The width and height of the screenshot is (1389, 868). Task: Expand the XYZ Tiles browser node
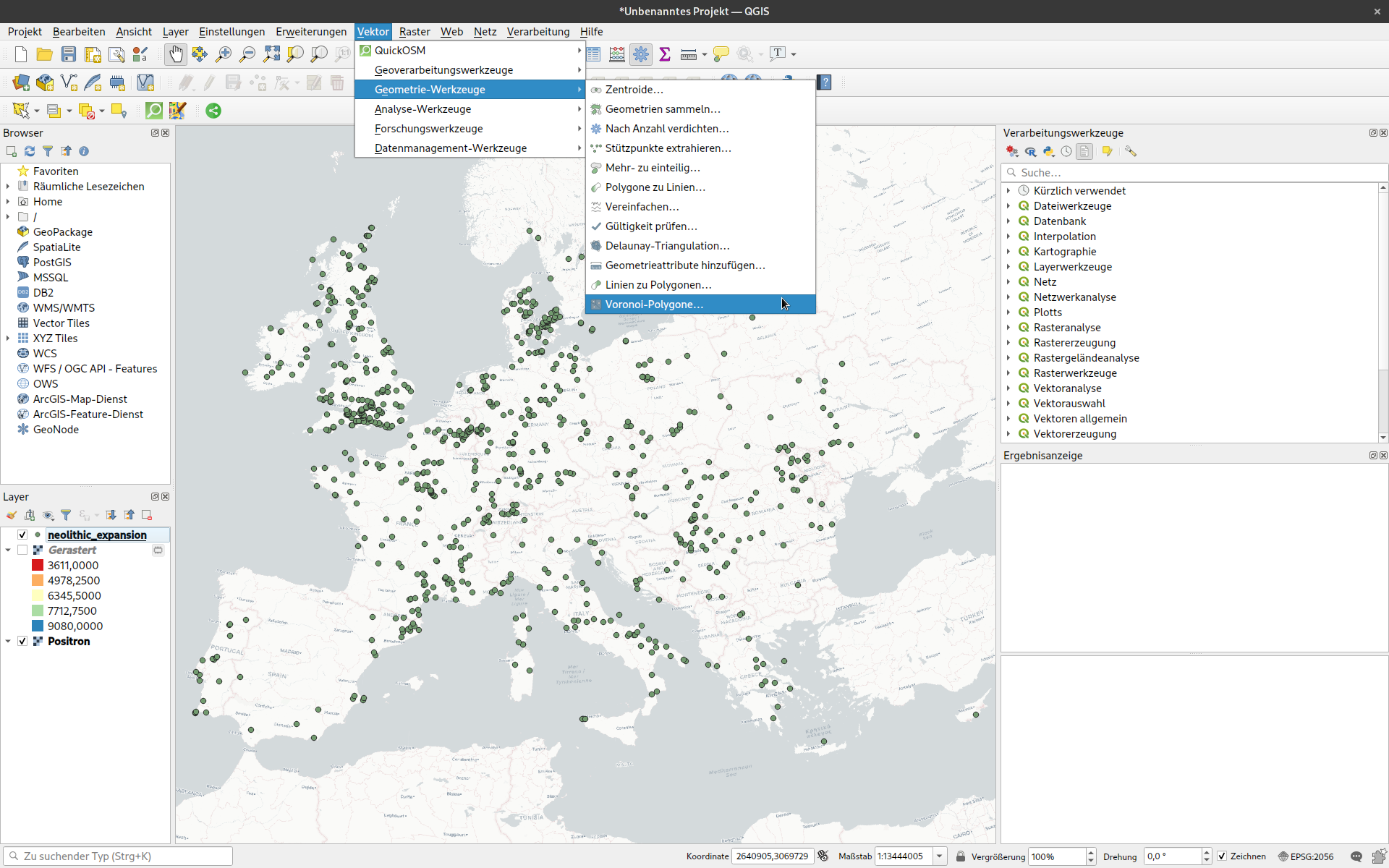[8, 339]
